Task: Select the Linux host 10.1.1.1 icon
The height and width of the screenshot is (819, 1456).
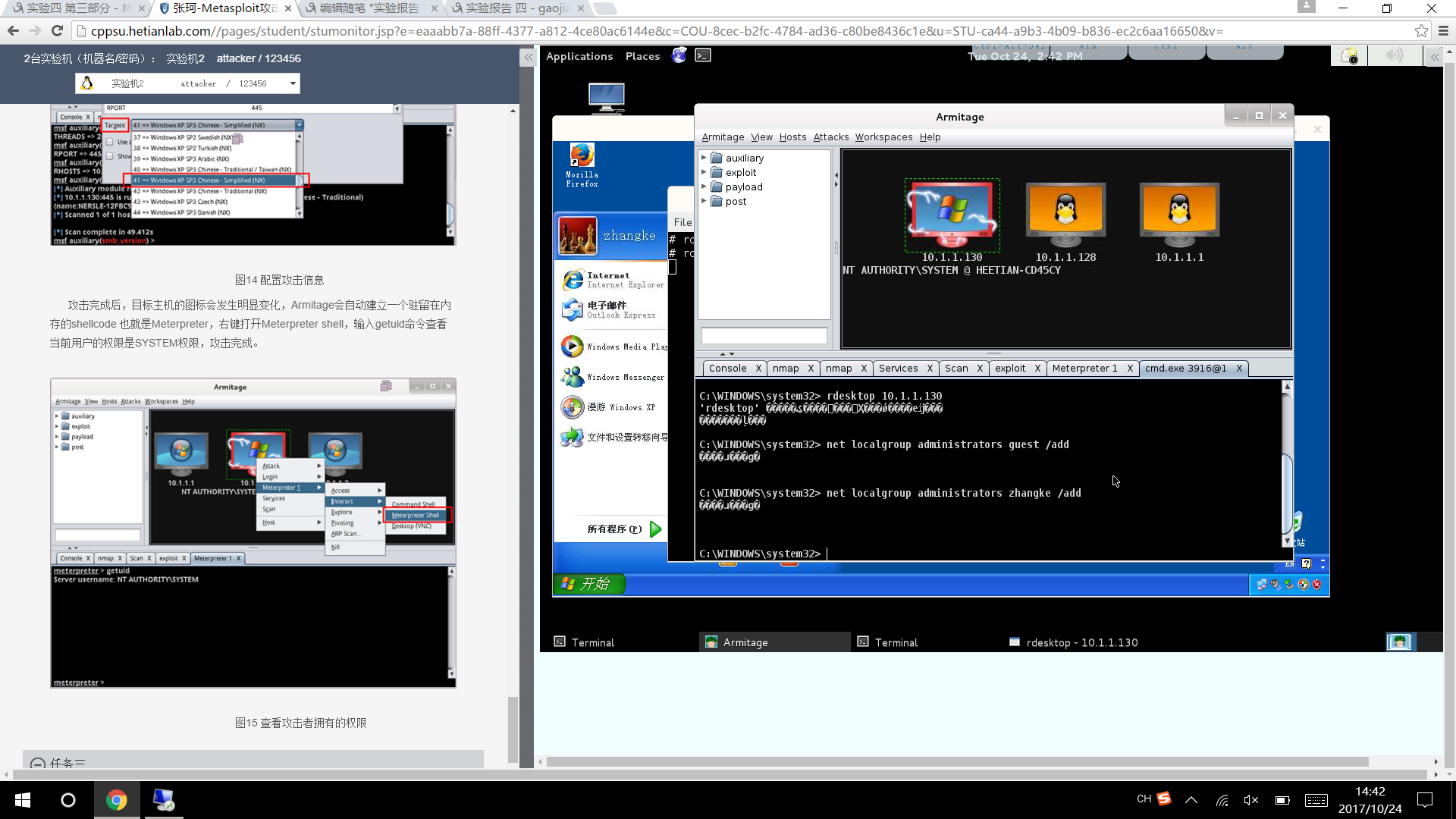Action: click(x=1179, y=215)
